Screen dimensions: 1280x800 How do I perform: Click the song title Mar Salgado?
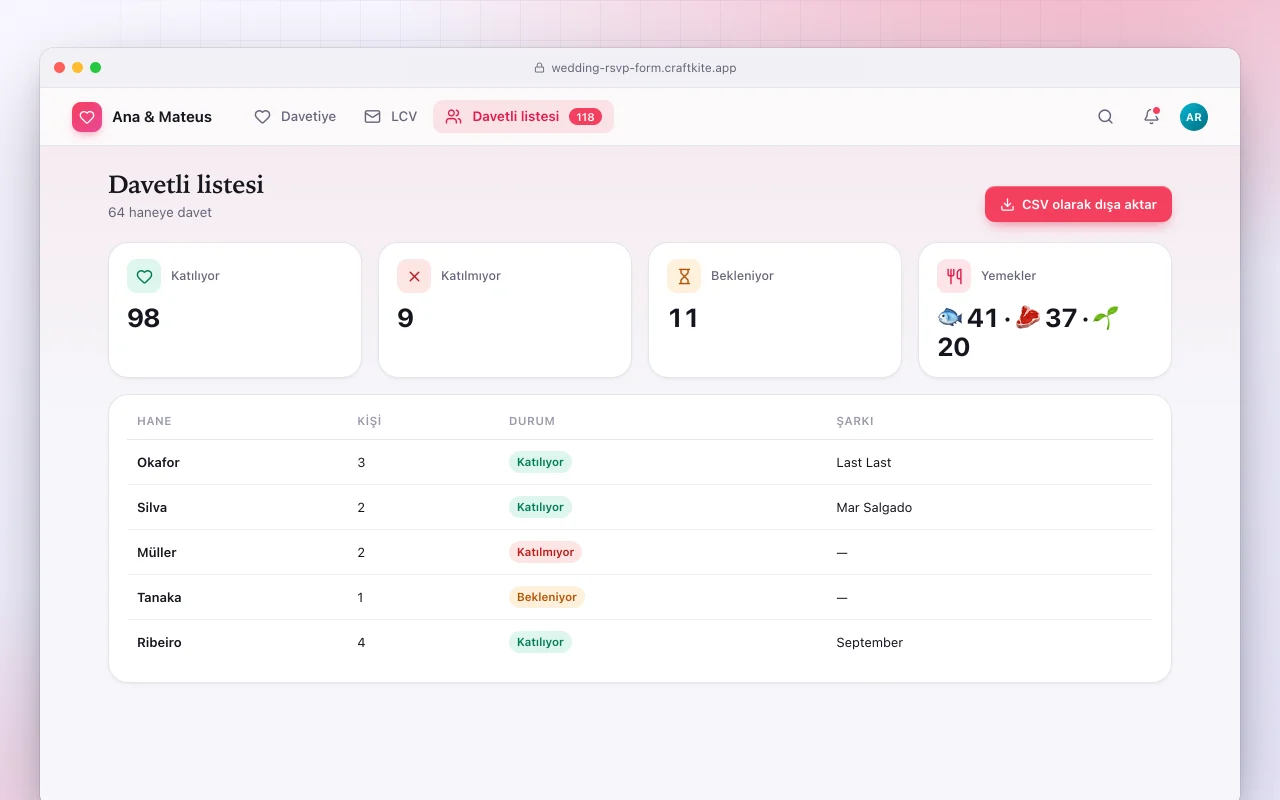(874, 508)
